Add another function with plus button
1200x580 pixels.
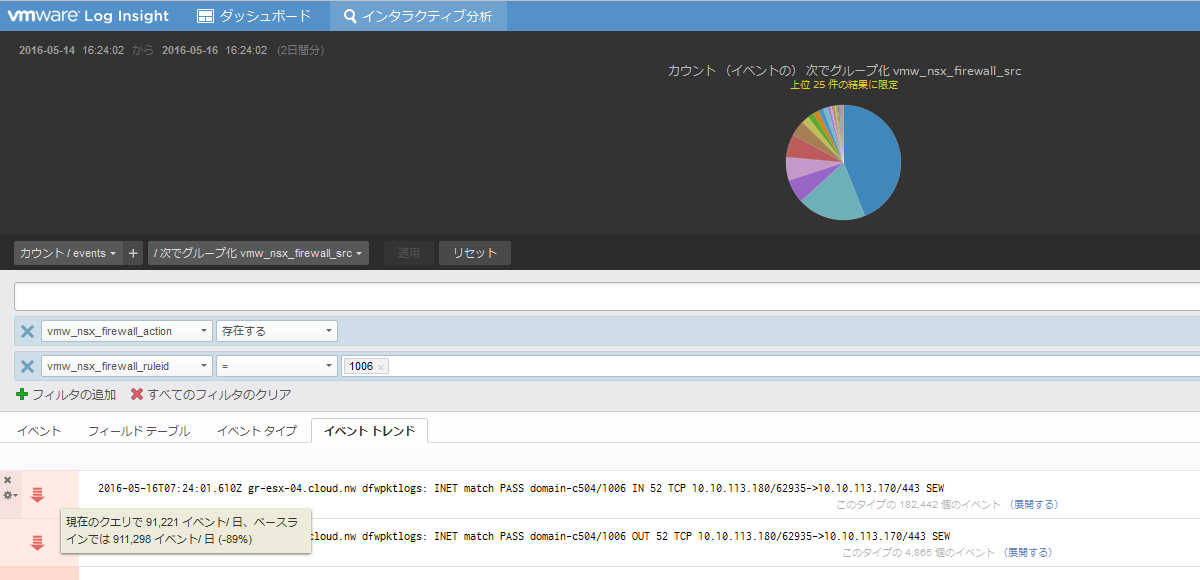pyautogui.click(x=134, y=253)
